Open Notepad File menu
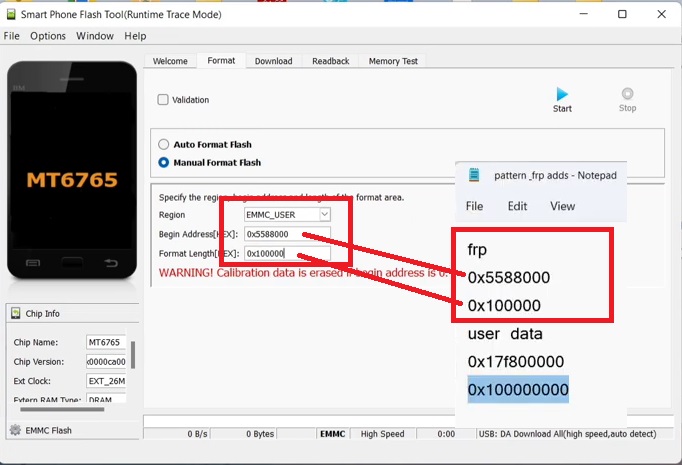Screen dimensions: 682x465 (474, 206)
